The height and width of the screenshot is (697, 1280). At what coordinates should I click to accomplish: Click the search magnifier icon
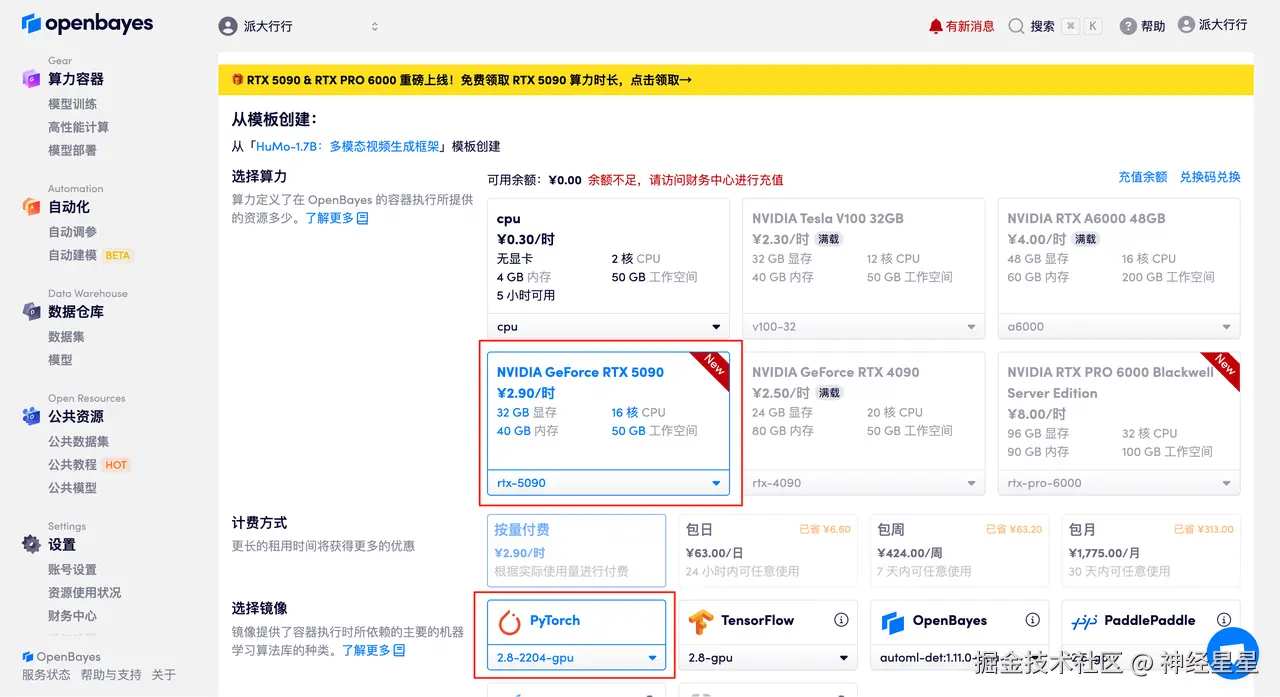pyautogui.click(x=1016, y=26)
